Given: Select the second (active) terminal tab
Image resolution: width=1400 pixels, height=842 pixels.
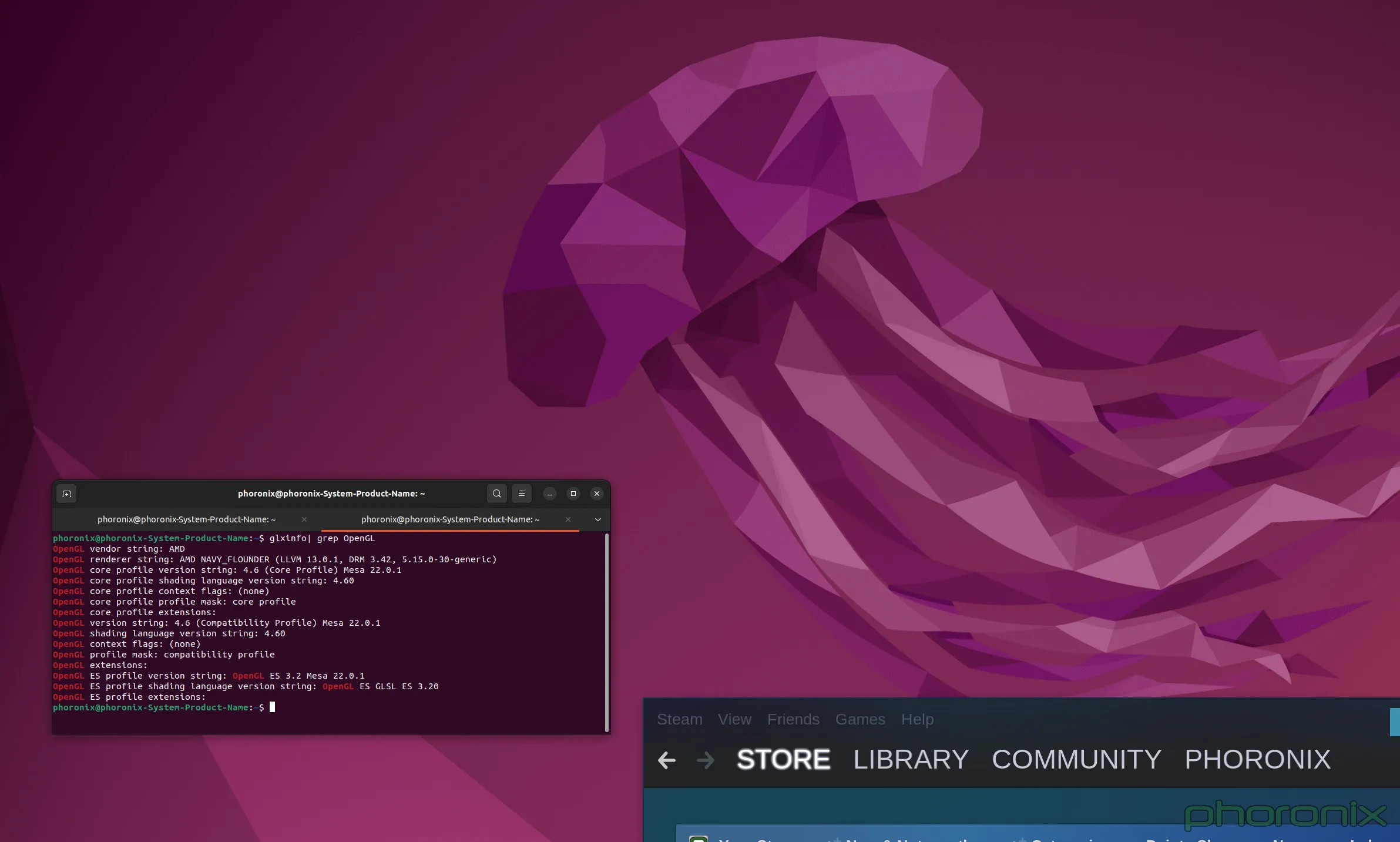Looking at the screenshot, I should [450, 519].
